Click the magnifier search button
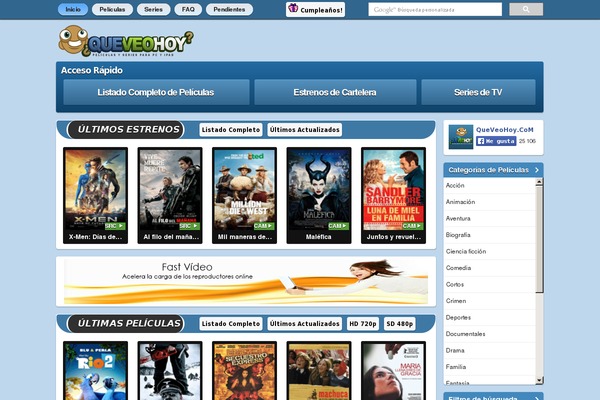This screenshot has height=400, width=600. click(526, 9)
